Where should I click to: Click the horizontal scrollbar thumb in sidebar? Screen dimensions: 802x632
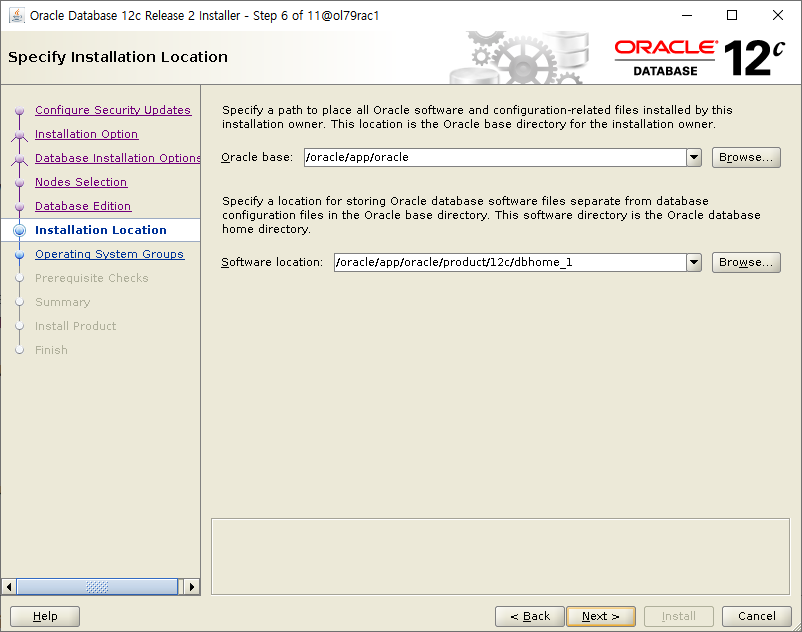click(x=97, y=586)
